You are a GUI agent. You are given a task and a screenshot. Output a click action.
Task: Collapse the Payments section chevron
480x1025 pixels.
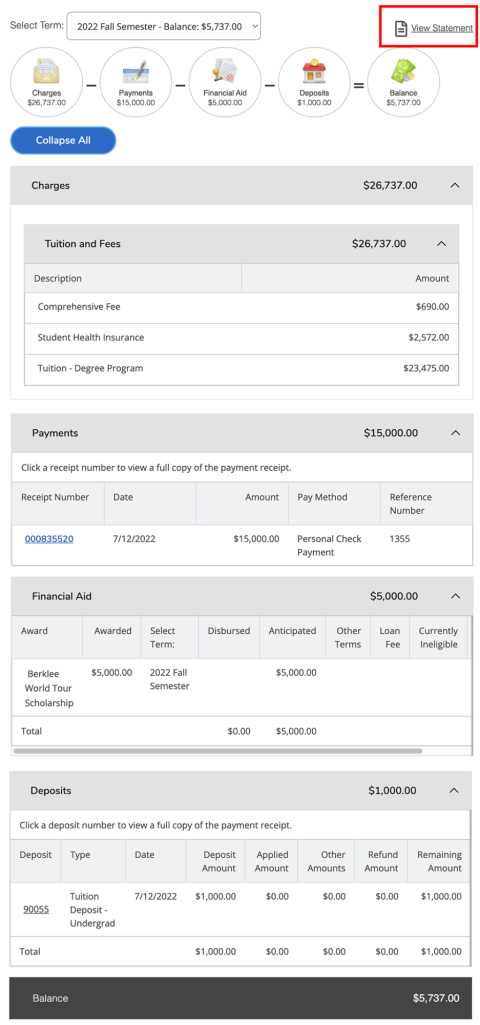click(456, 433)
